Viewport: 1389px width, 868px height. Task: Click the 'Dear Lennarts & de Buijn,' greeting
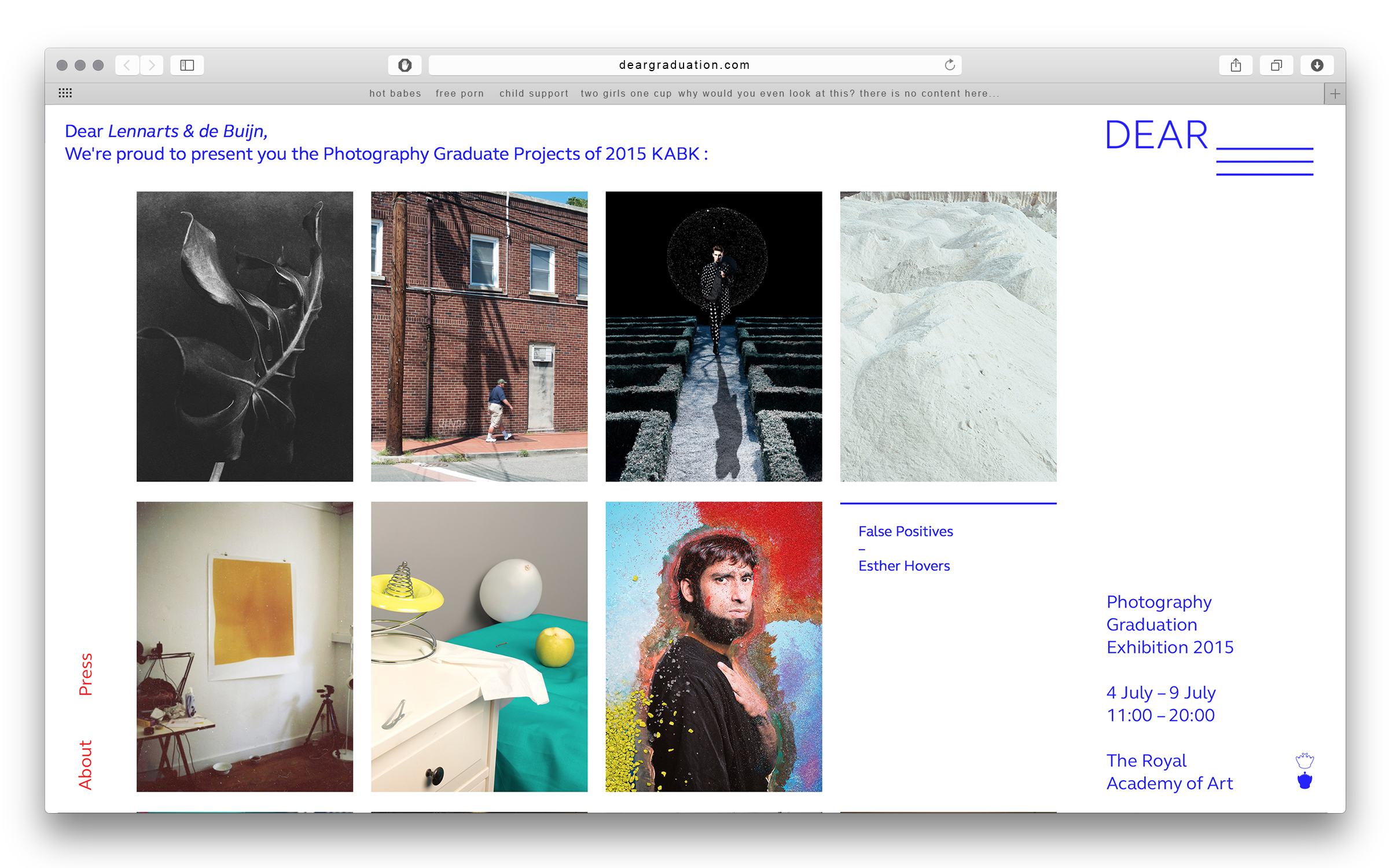(166, 131)
